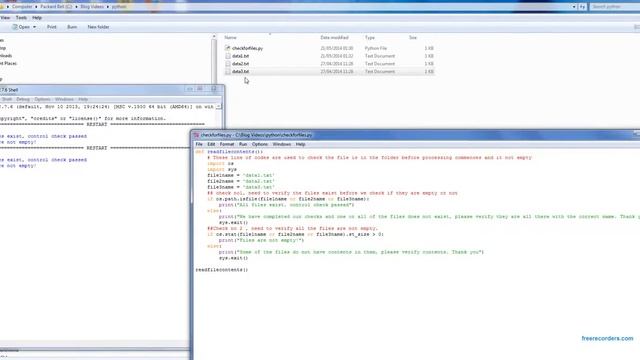This screenshot has width=640, height=360.
Task: Maximize the Python Shell window
Action: pyautogui.click(x=200, y=89)
